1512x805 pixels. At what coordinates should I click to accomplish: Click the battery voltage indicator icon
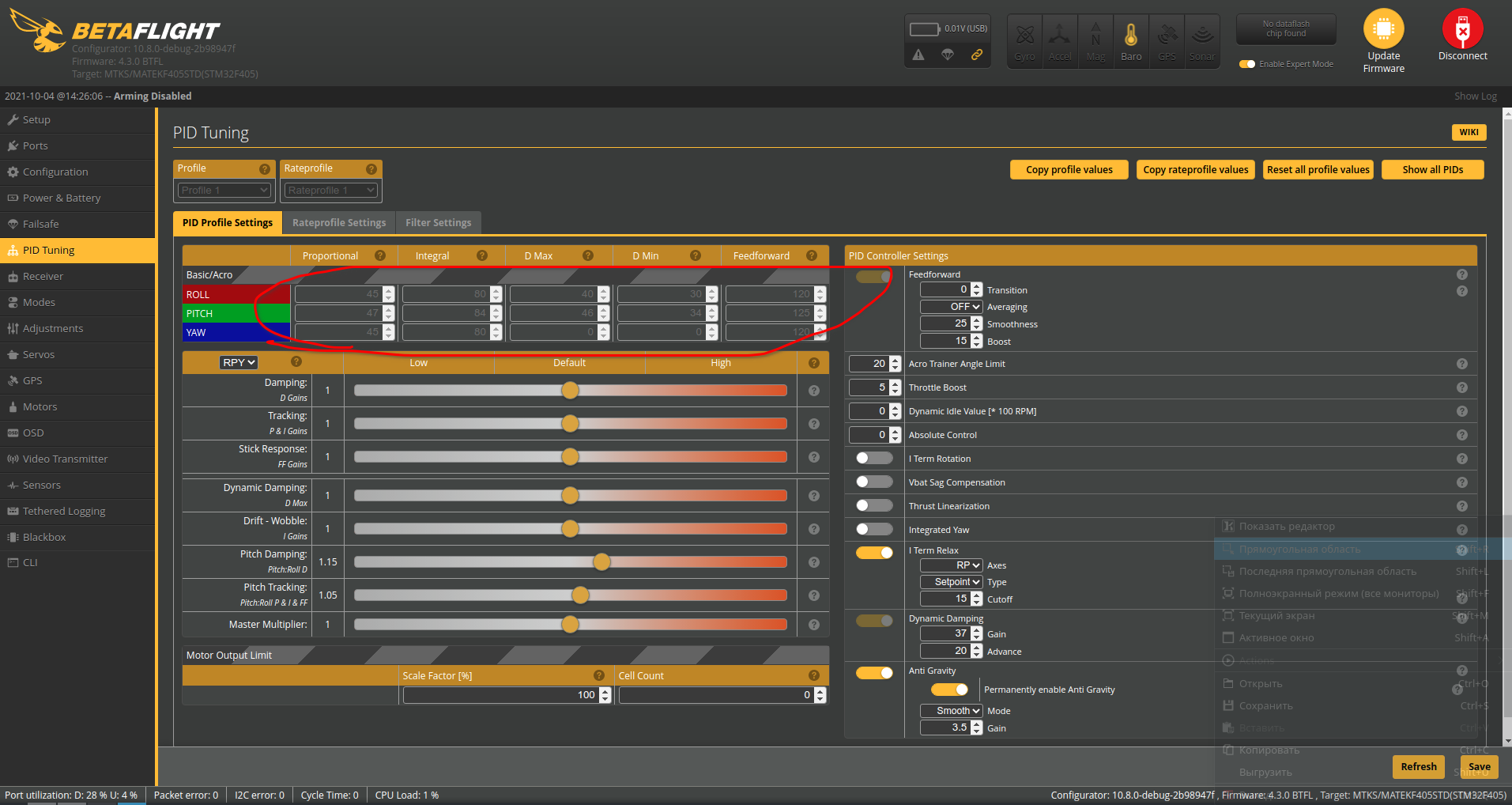coord(924,29)
